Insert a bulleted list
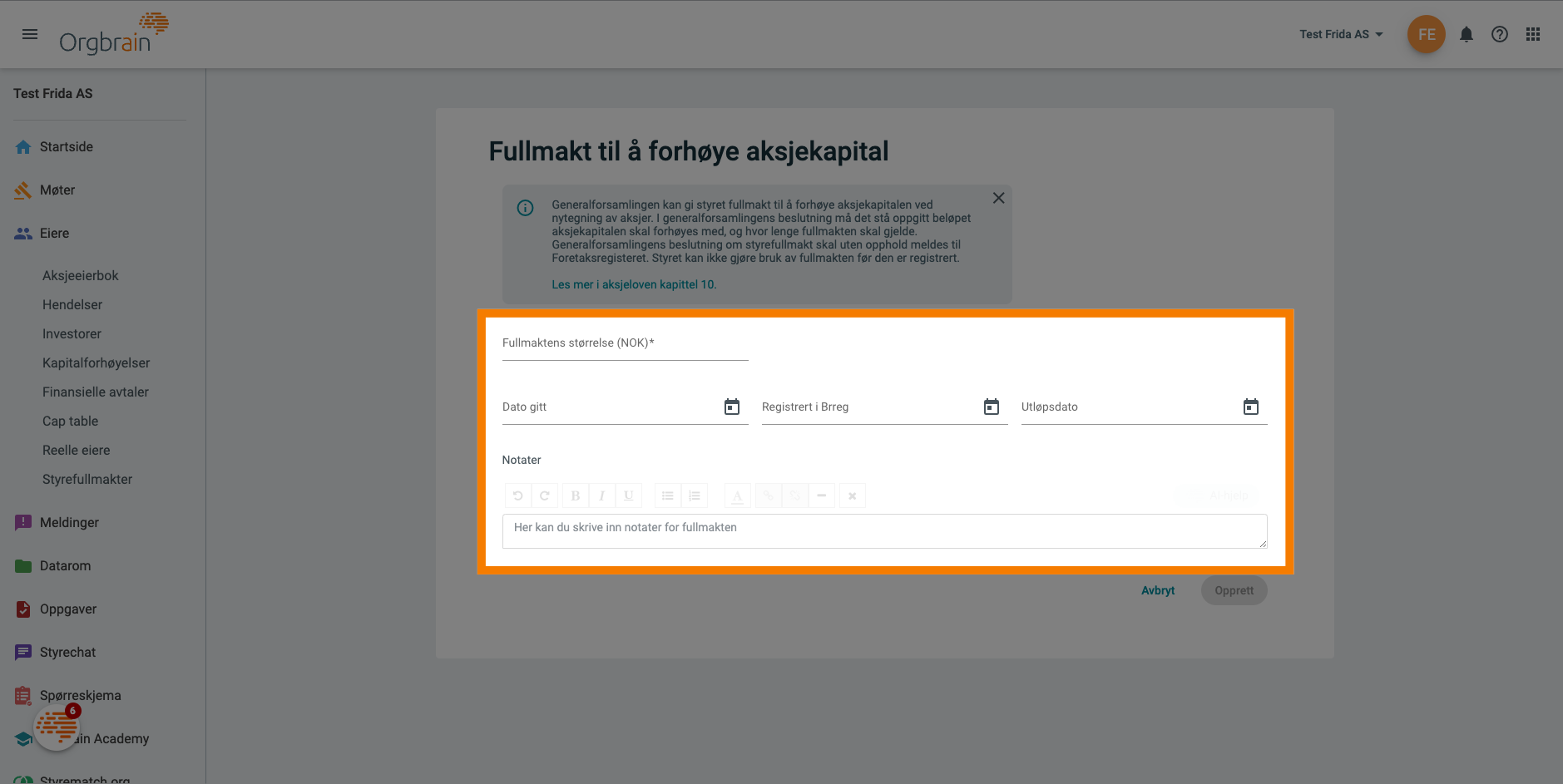 (x=668, y=496)
